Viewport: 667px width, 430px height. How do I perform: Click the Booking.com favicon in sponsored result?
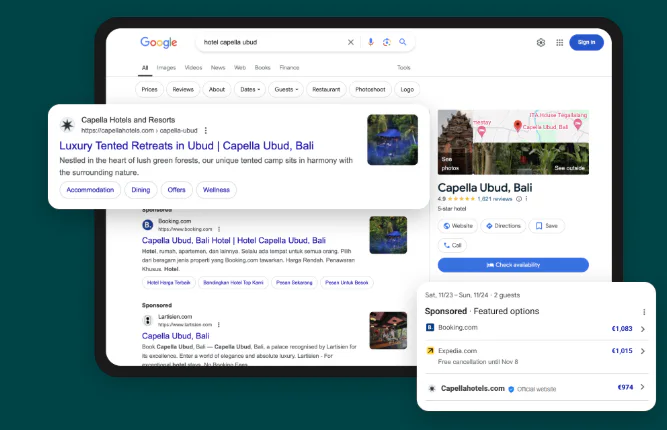tap(148, 225)
